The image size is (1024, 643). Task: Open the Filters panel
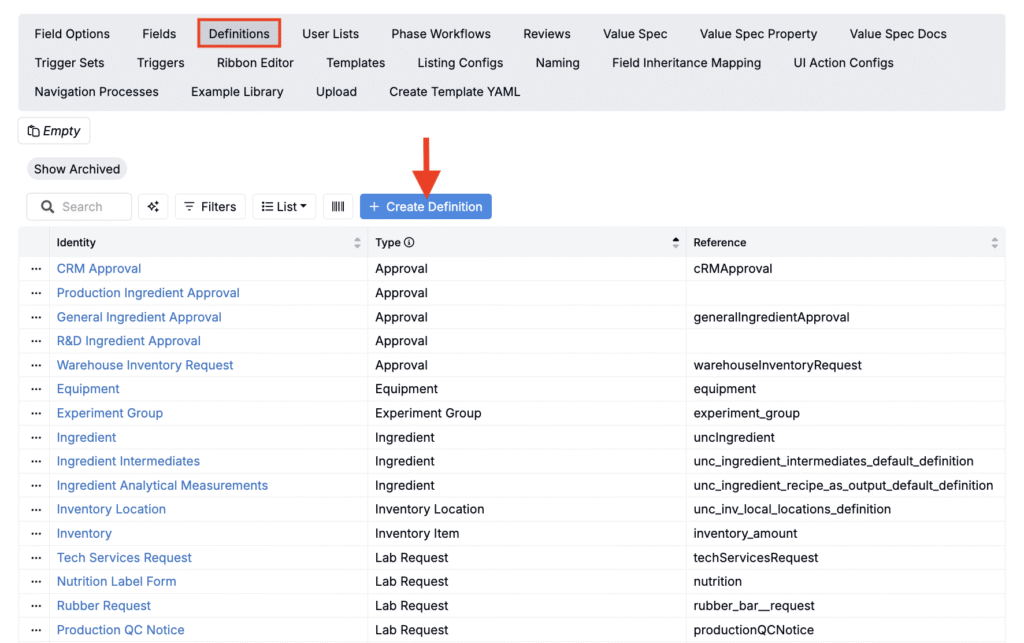[x=210, y=207]
